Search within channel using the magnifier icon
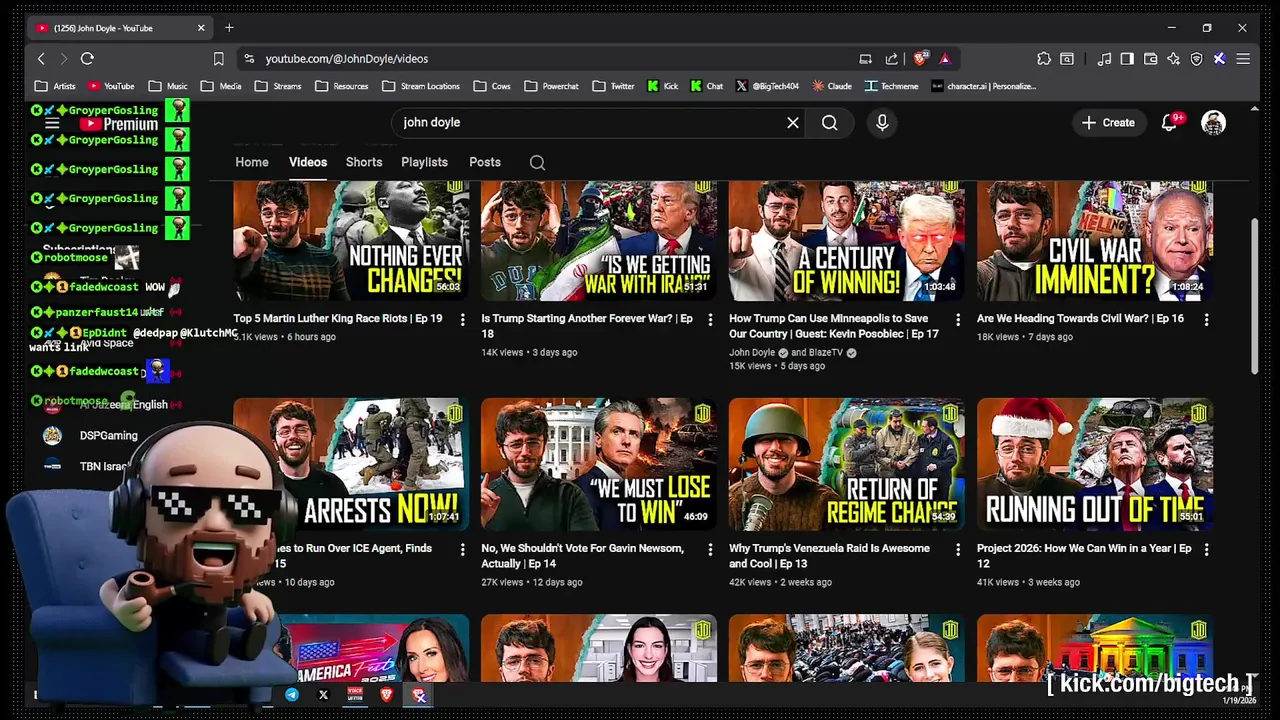The image size is (1280, 720). tap(537, 162)
